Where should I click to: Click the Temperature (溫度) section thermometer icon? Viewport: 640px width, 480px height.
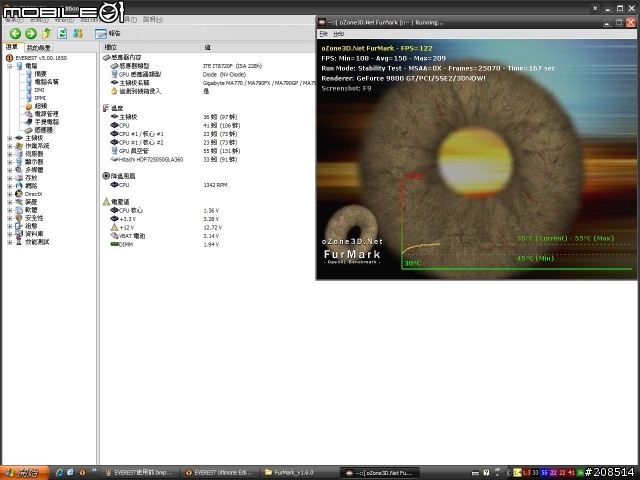106,108
